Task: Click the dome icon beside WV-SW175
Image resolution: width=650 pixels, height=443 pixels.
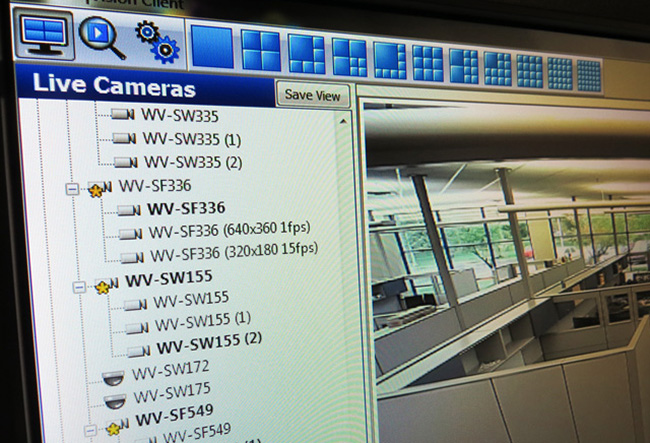Action: [x=115, y=402]
